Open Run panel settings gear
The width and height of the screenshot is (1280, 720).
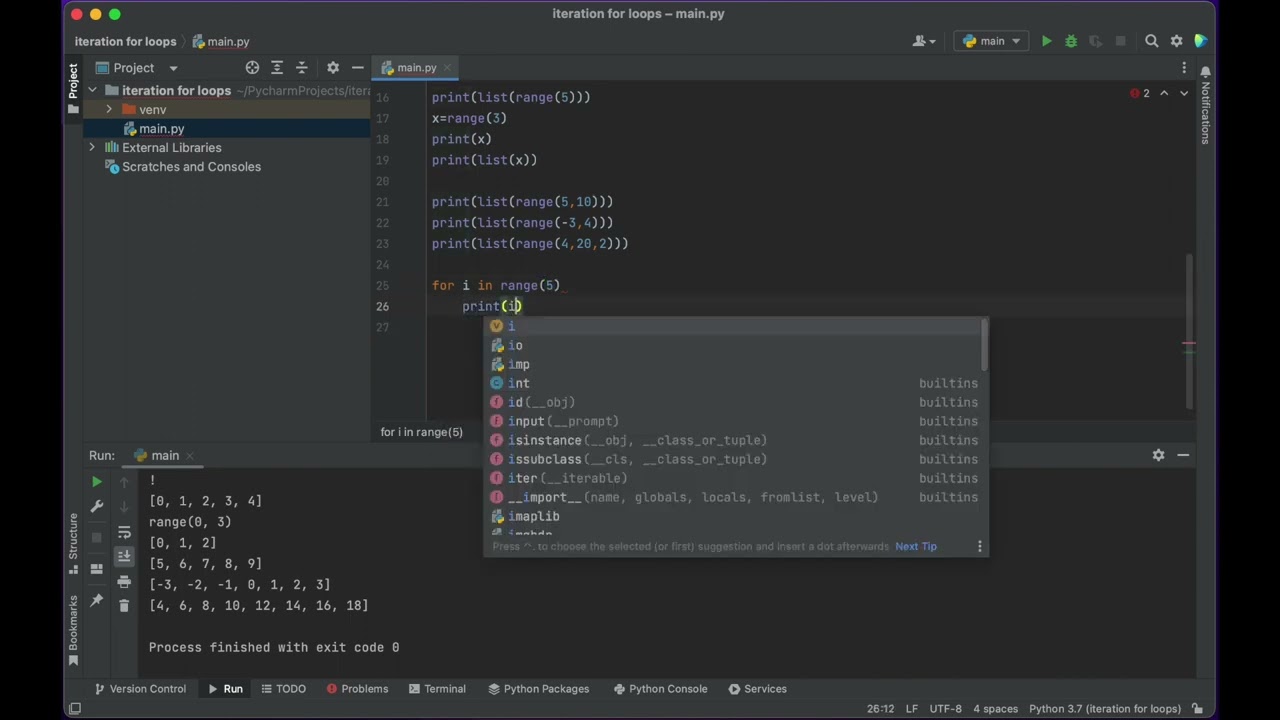[x=1158, y=455]
